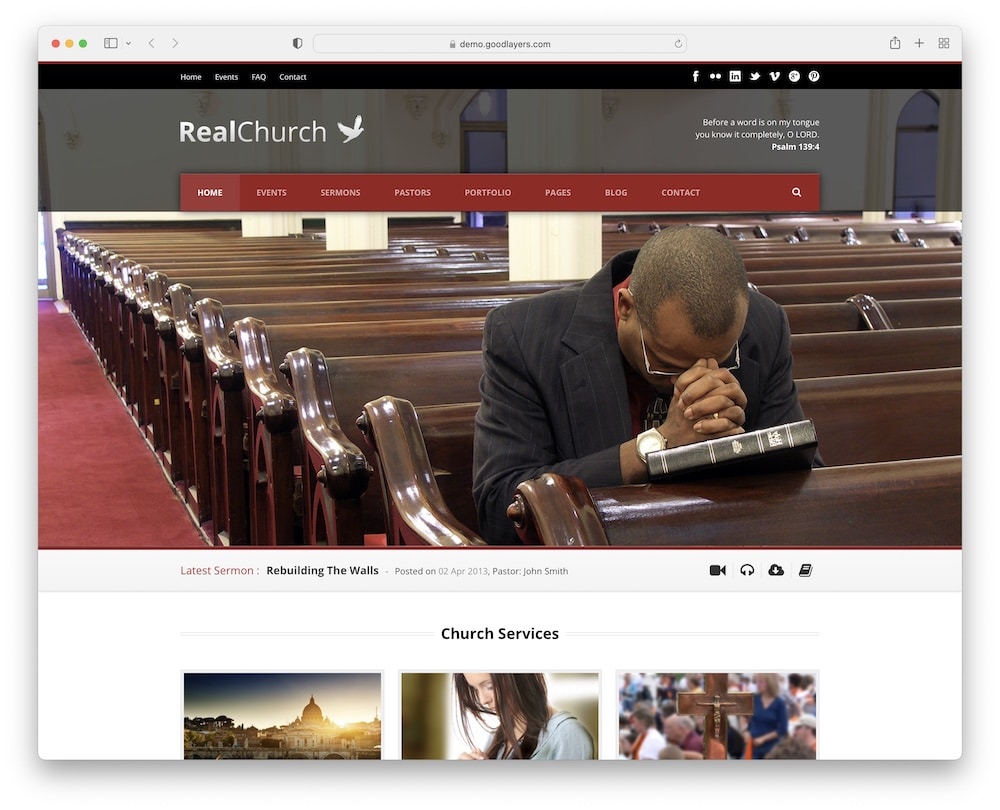Screen dimensions: 1000x810
Task: Open the Rome dome sunset thumbnail
Action: point(283,716)
